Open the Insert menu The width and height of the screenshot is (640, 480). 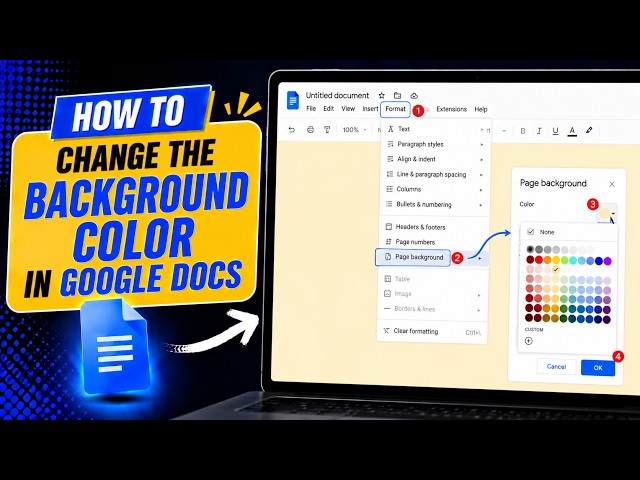pyautogui.click(x=370, y=109)
